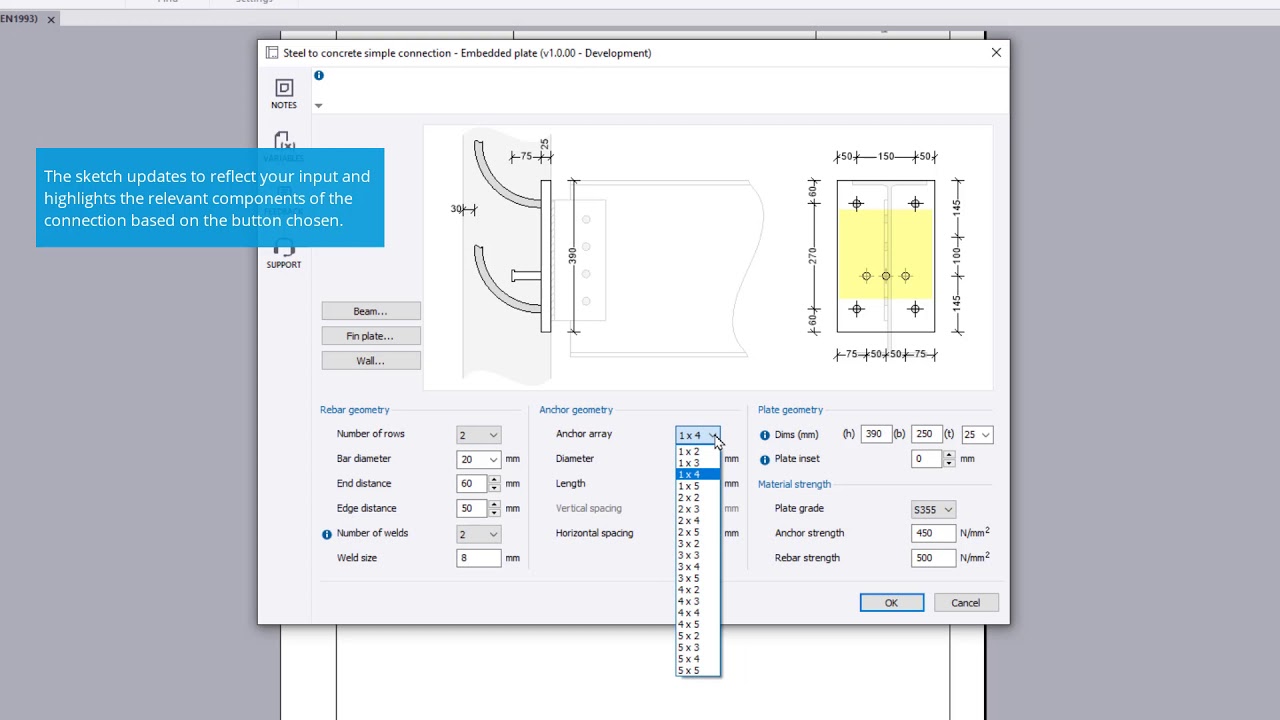Open the Number of rows dropdown
The width and height of the screenshot is (1280, 720).
(x=478, y=435)
